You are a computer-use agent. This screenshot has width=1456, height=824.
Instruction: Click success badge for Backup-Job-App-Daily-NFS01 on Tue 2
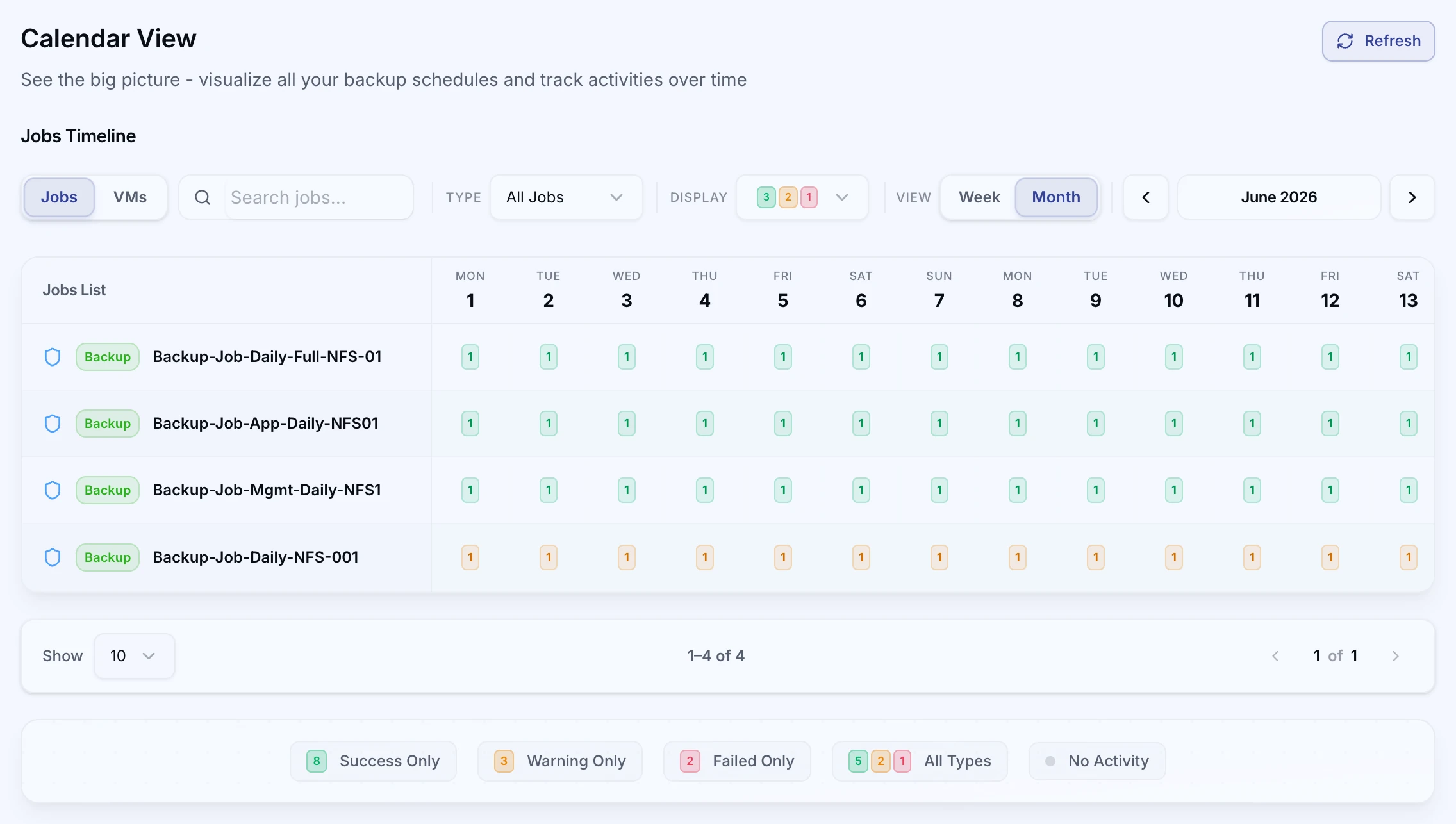(549, 424)
